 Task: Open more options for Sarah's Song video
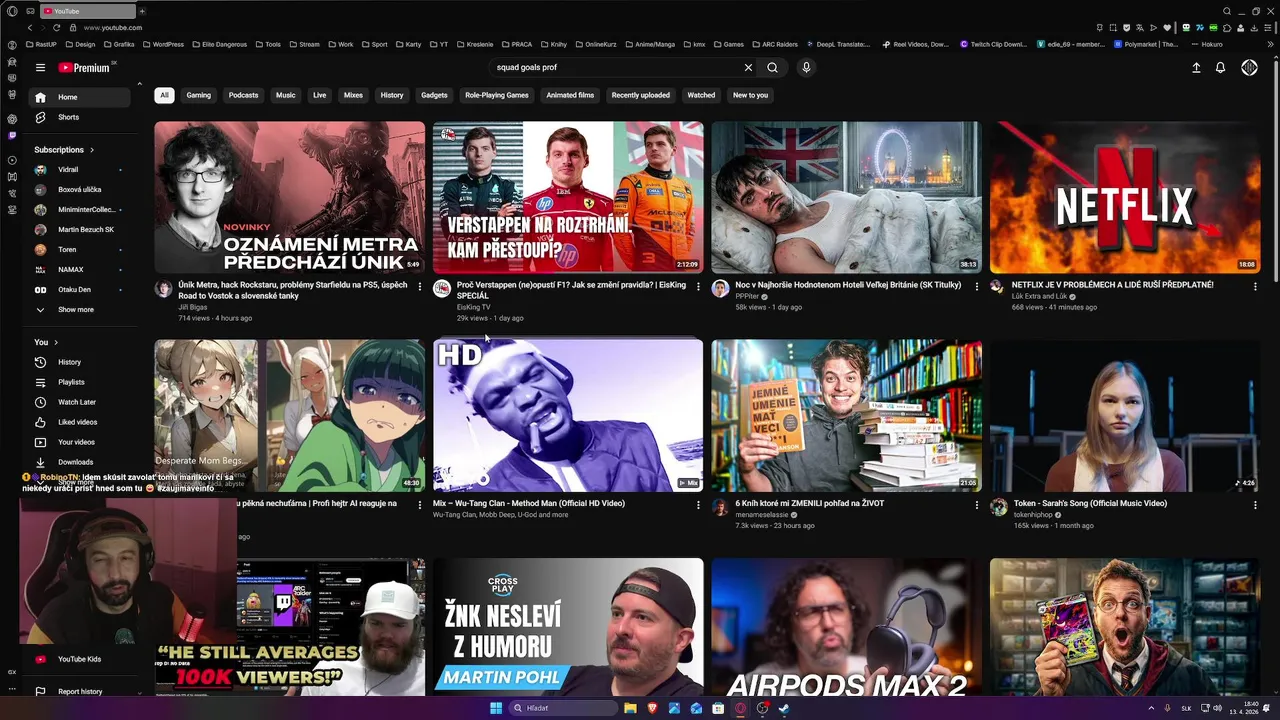click(1255, 505)
